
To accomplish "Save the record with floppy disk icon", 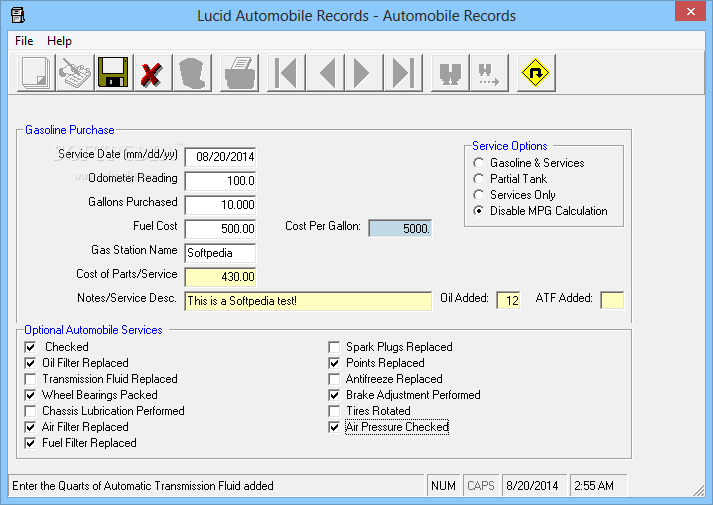I will pyautogui.click(x=114, y=73).
